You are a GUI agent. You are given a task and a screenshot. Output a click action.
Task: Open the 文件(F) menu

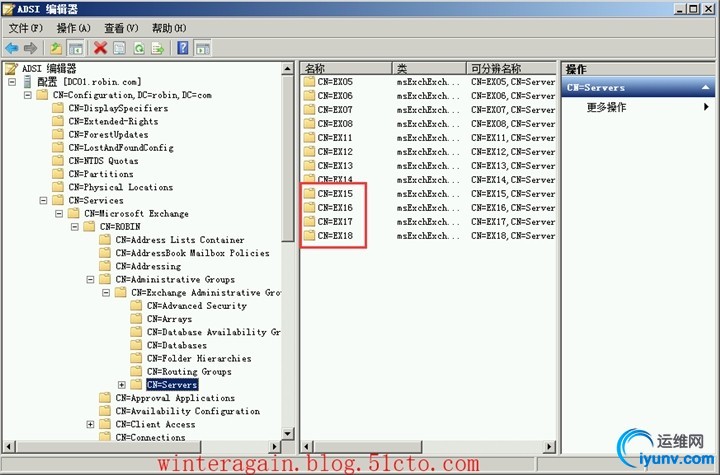tap(26, 28)
